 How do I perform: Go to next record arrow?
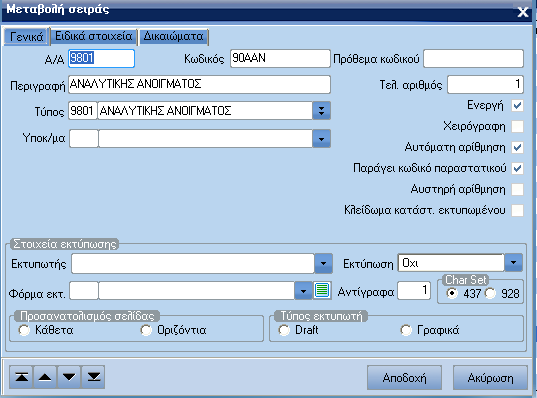click(69, 377)
